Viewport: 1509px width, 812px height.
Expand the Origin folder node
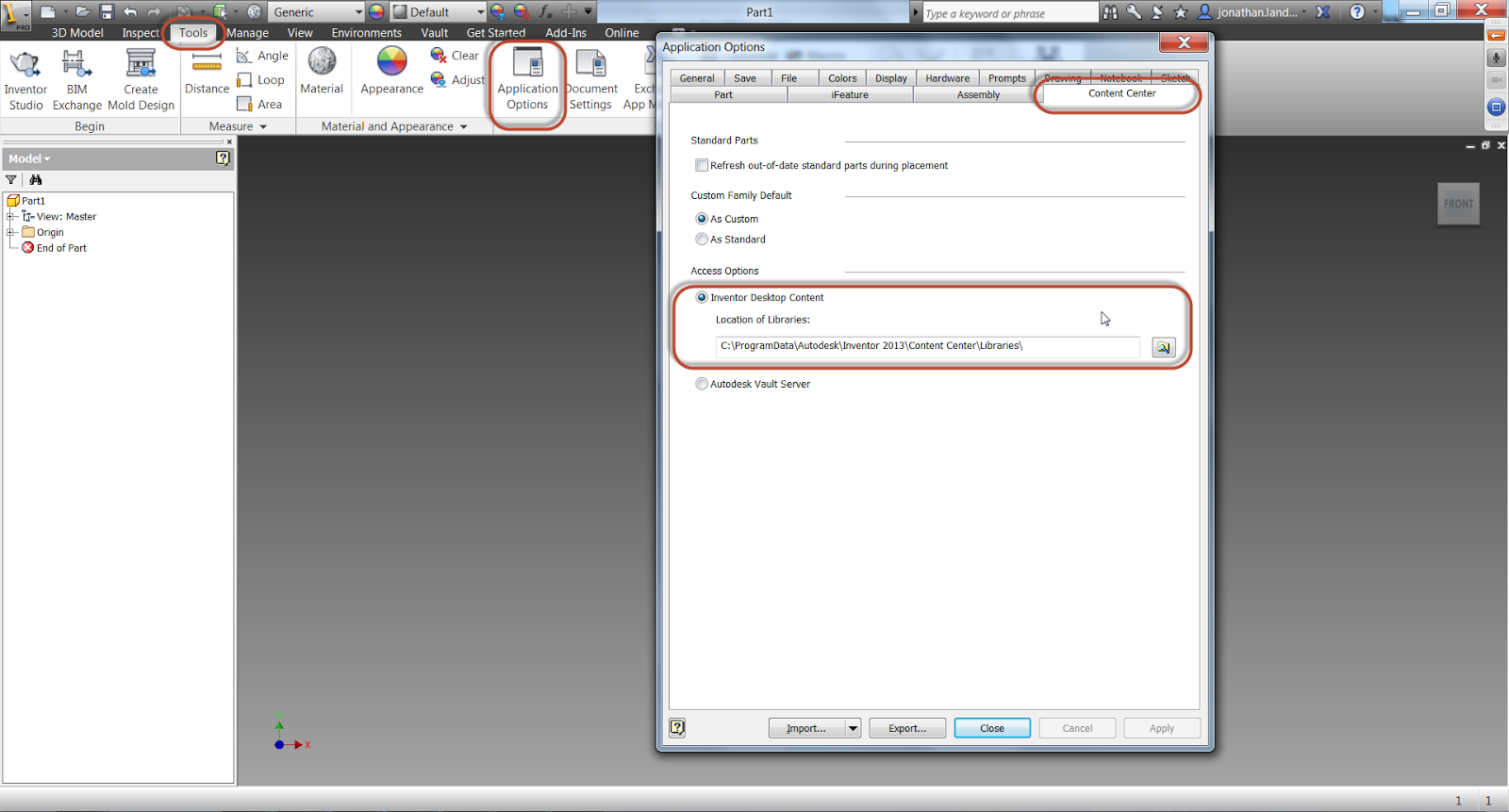pos(10,232)
